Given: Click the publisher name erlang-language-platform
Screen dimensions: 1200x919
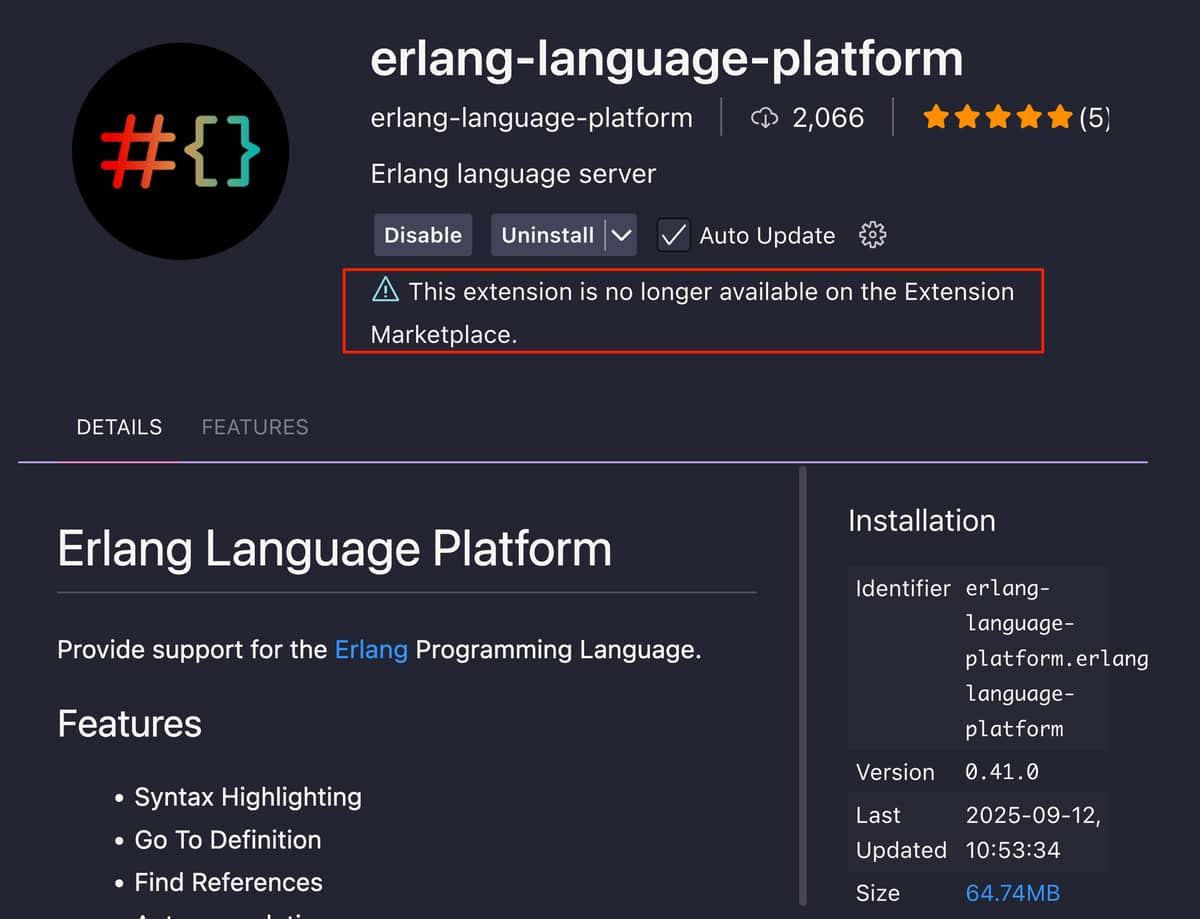Looking at the screenshot, I should tap(531, 118).
